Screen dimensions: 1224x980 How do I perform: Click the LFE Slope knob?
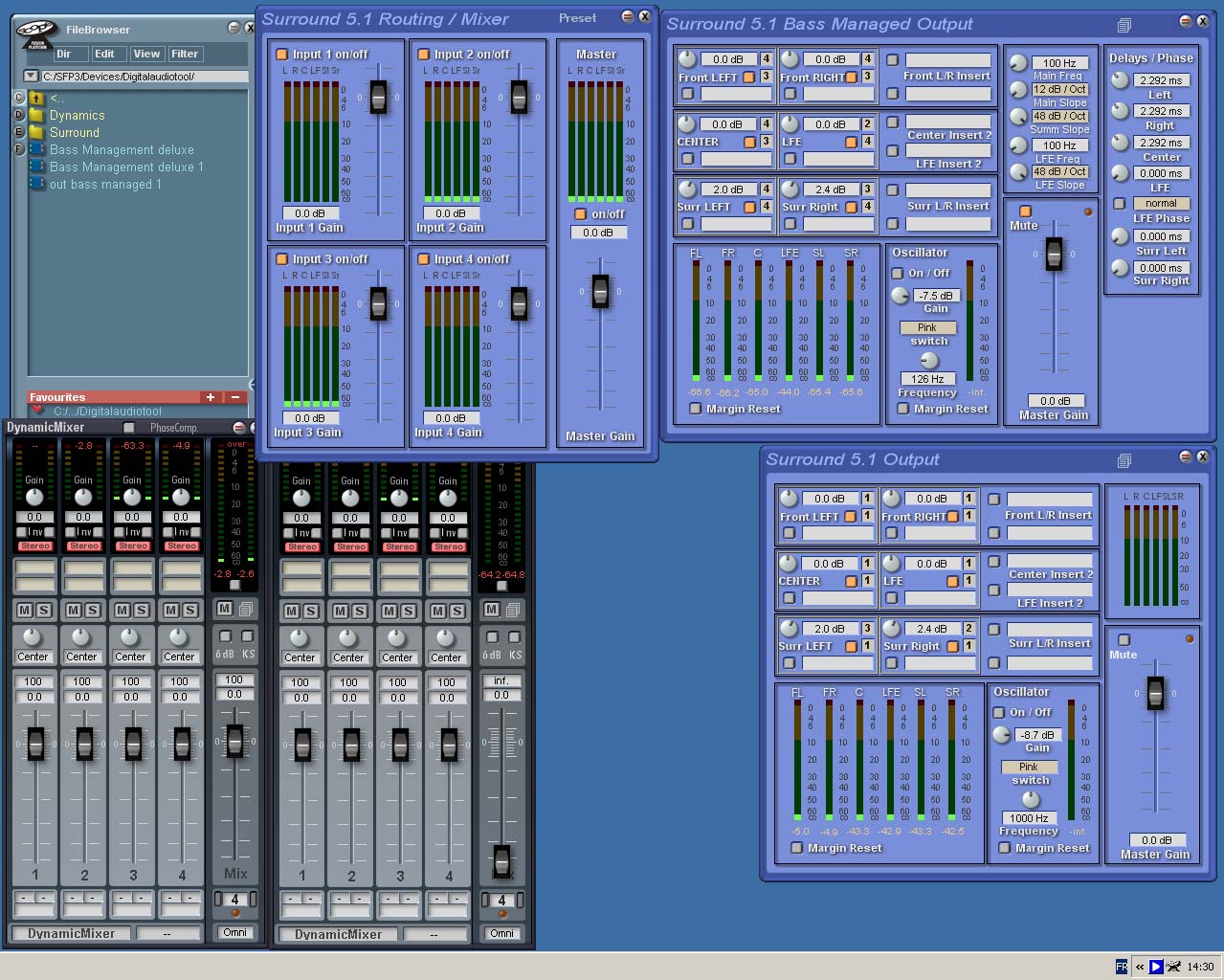(1018, 172)
